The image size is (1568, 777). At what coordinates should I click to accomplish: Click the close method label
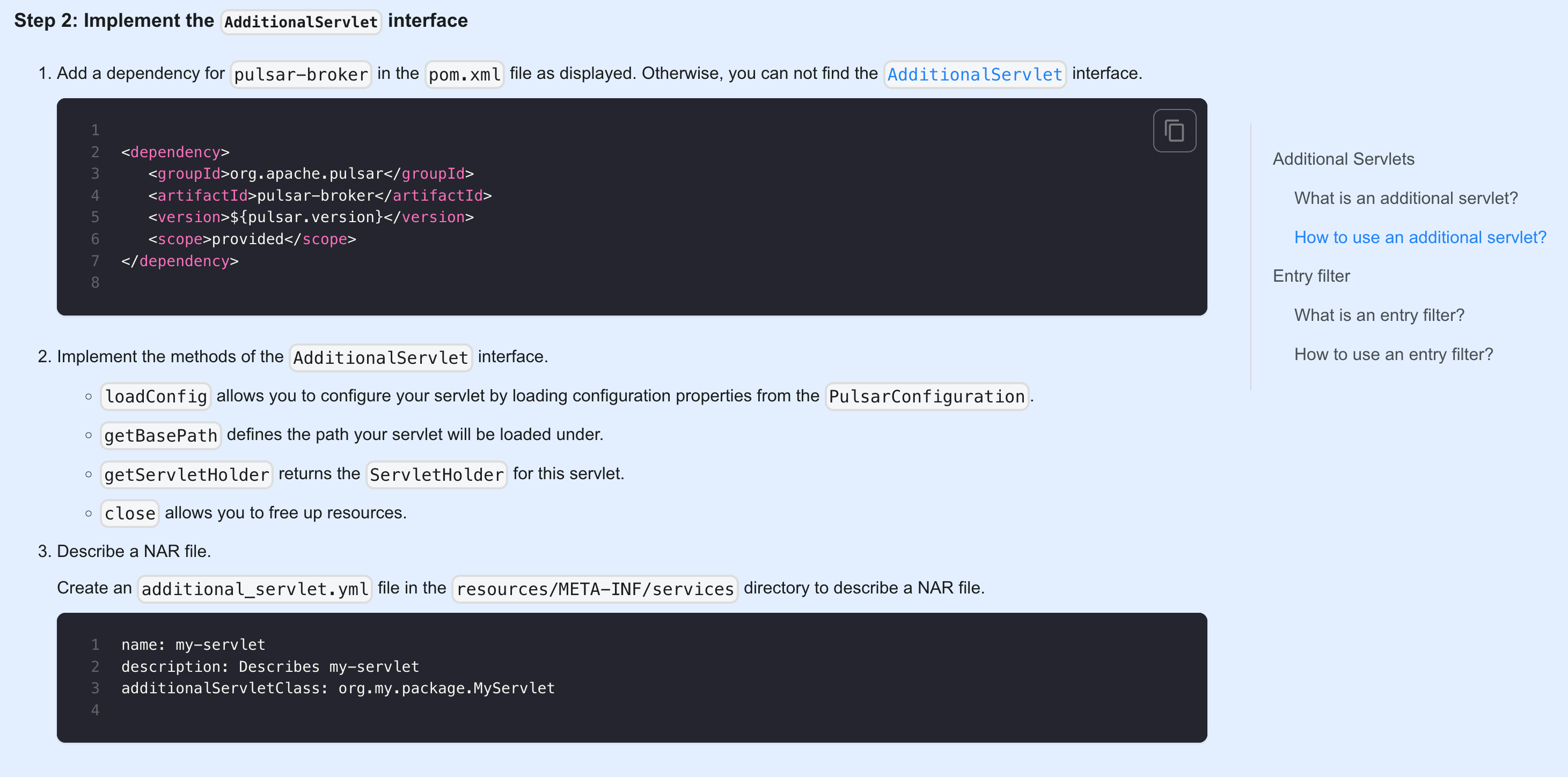[x=130, y=514]
